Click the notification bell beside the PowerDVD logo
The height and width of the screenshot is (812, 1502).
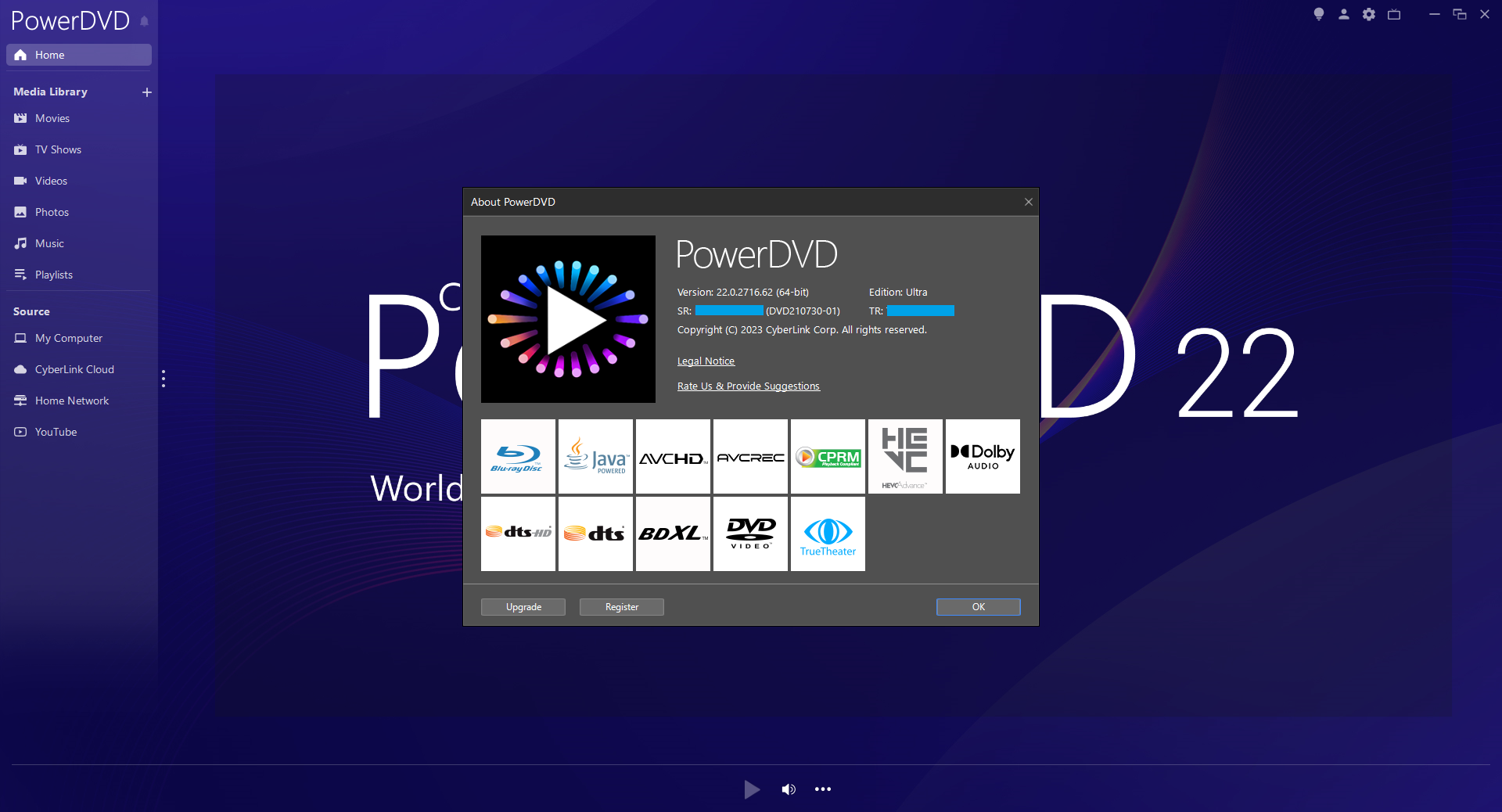(144, 21)
